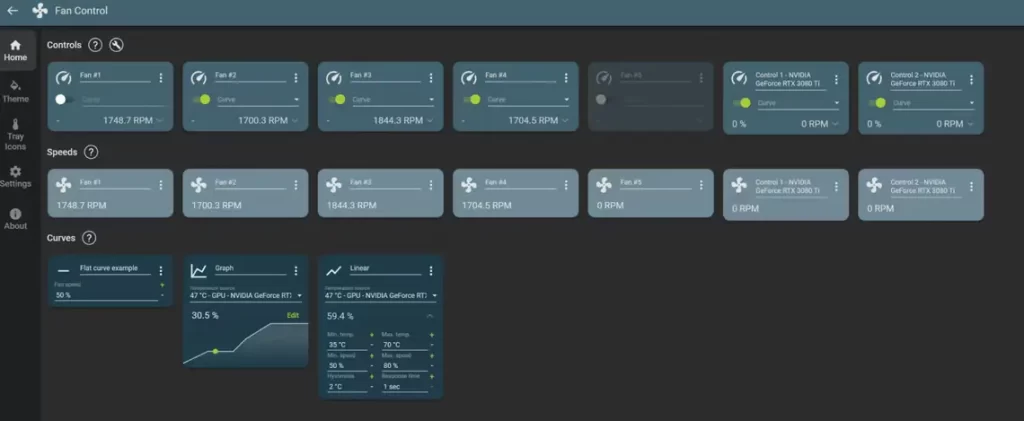Open Fan #3 curve selection dropdown
The height and width of the screenshot is (421, 1024).
pos(394,100)
